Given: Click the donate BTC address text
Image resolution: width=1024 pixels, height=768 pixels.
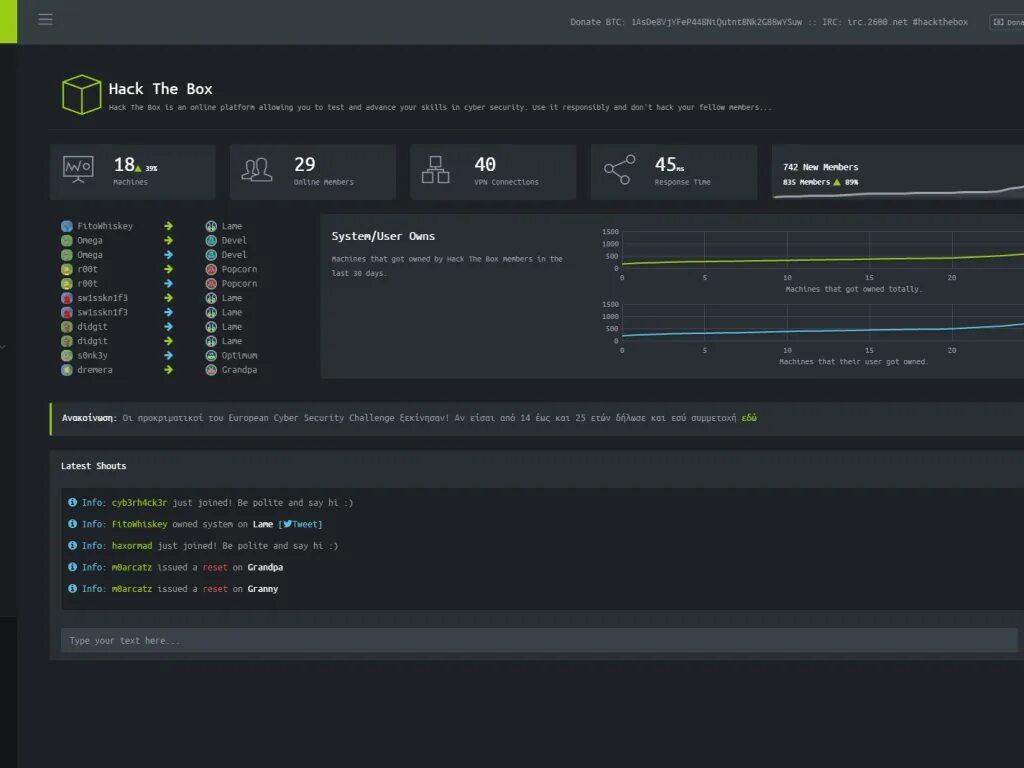Looking at the screenshot, I should tap(716, 22).
